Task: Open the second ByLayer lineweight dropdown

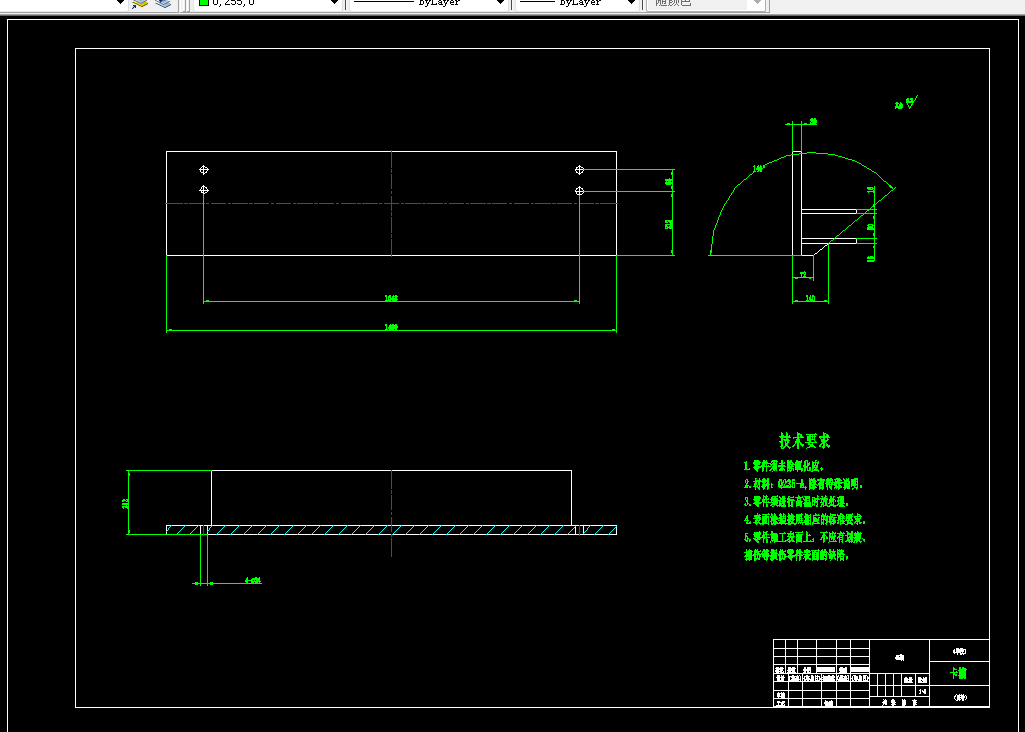Action: 578,3
